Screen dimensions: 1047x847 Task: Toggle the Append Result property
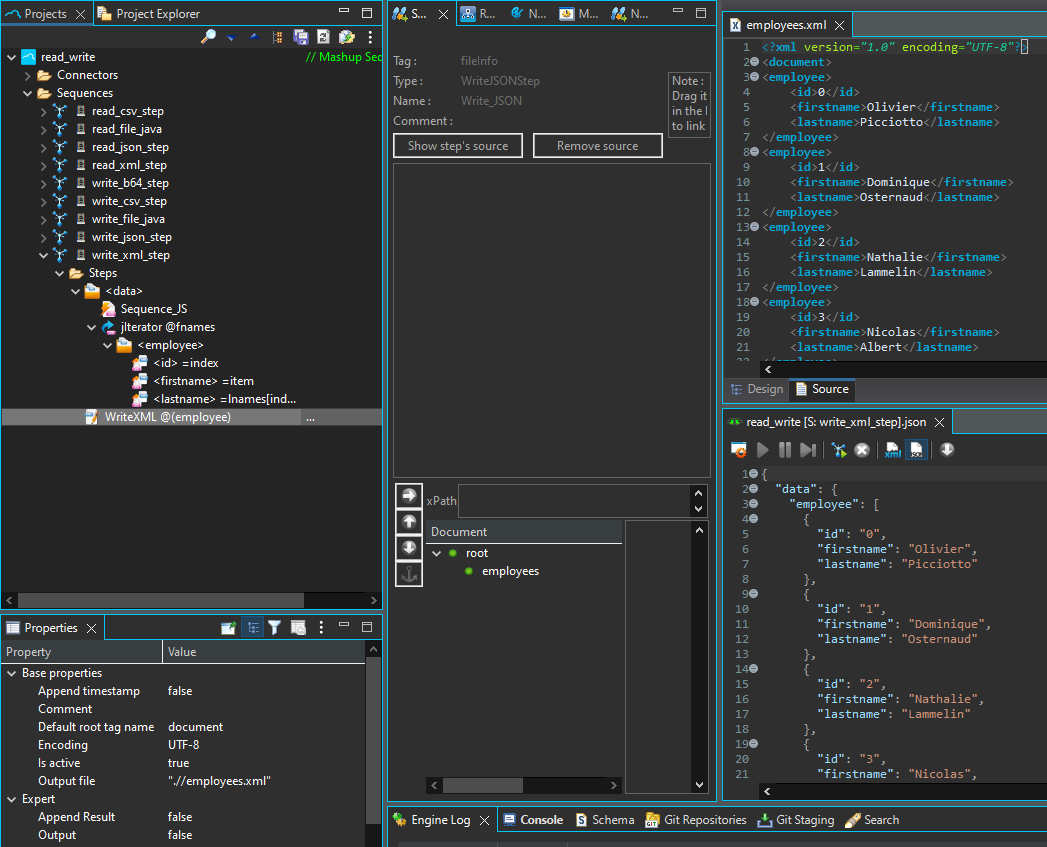tap(179, 816)
